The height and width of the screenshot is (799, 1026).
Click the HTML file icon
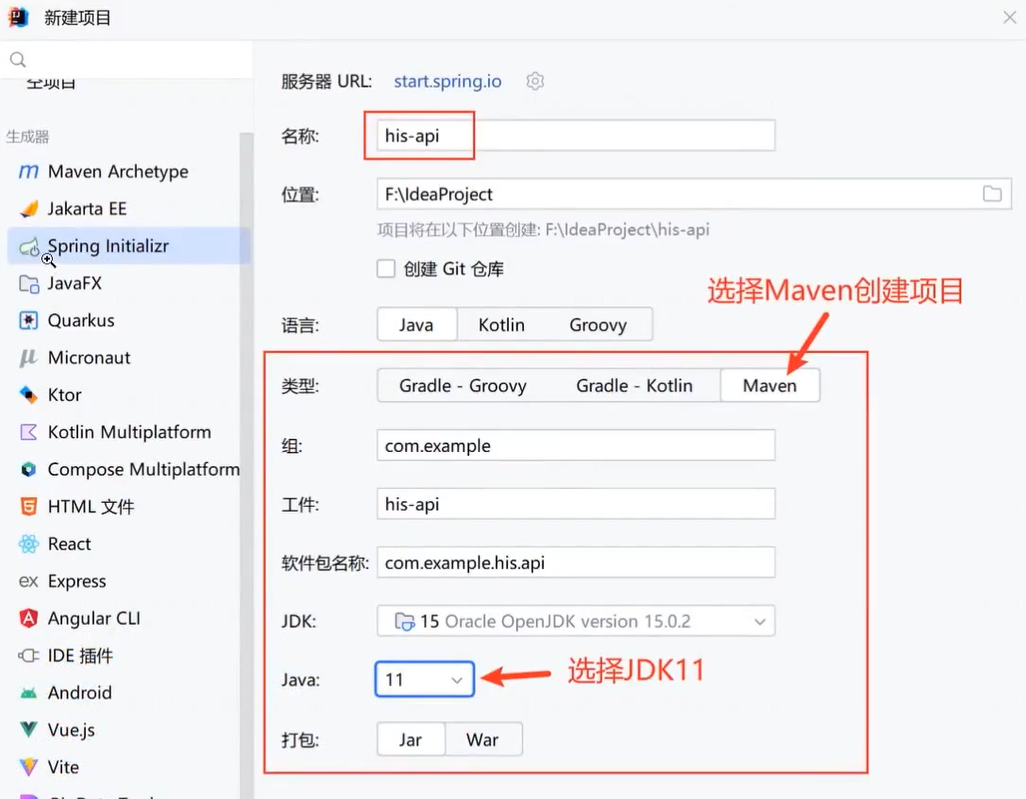28,506
